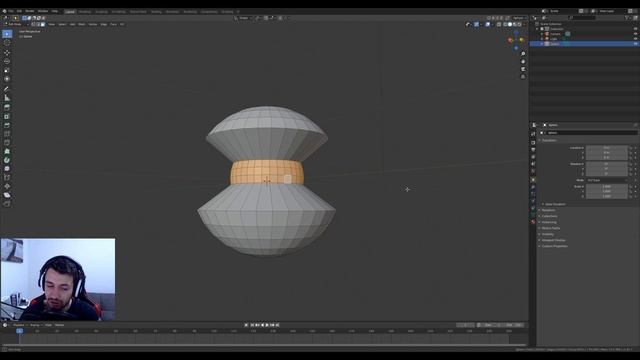Screen dimensions: 640x360
Task: Expand the Collections panel
Action: point(549,216)
